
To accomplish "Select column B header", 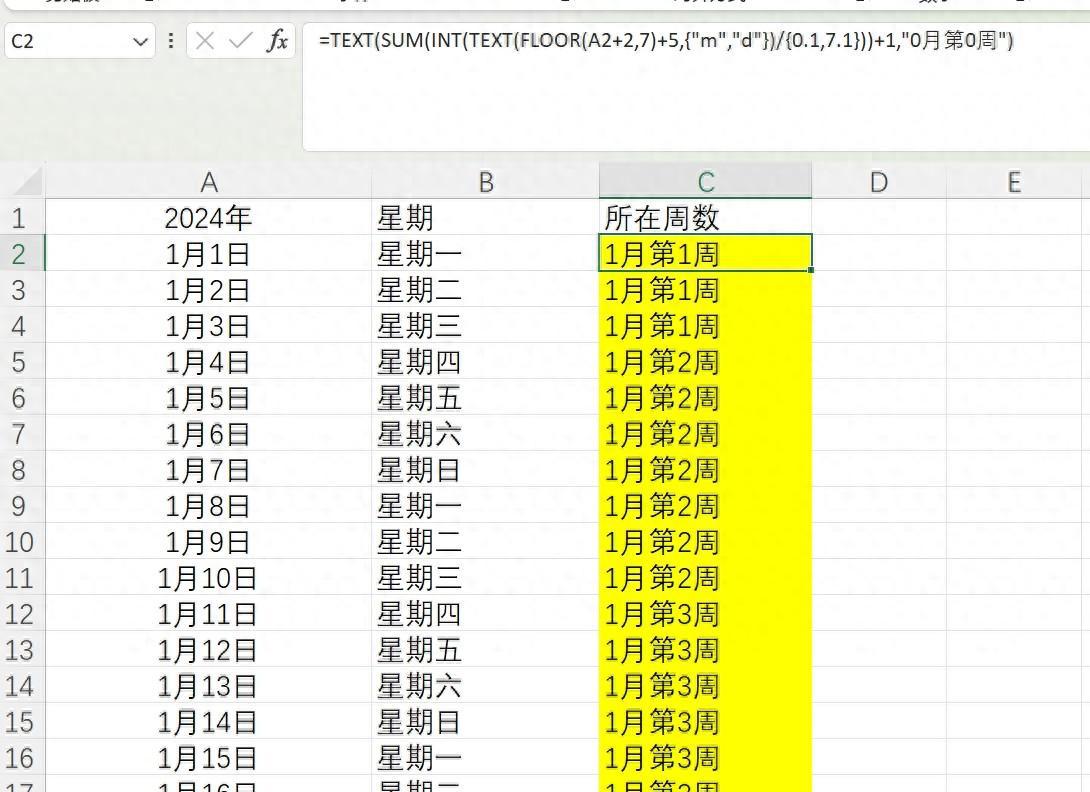I will 485,182.
